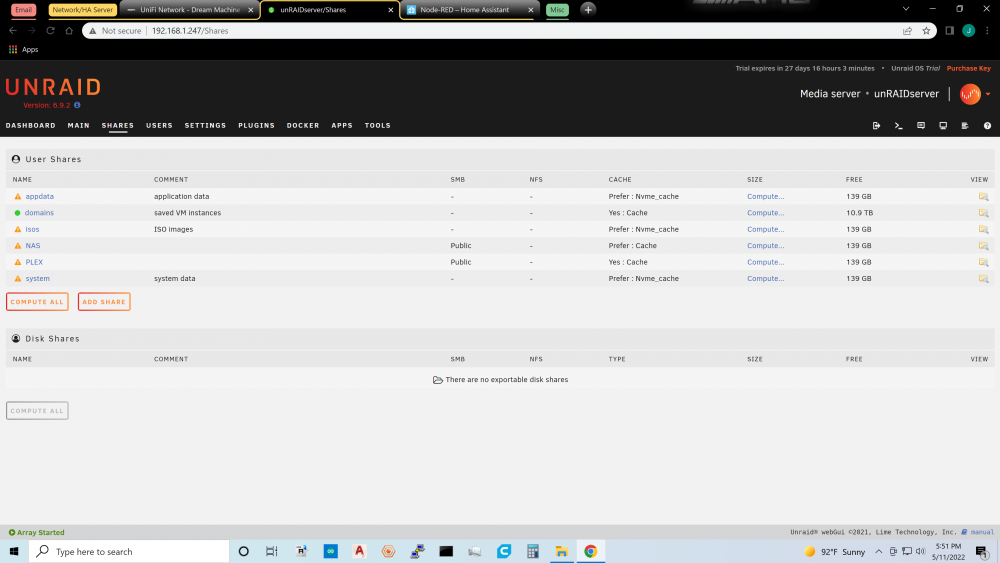This screenshot has width=1000, height=563.
Task: Open the appdata share settings
Action: (x=40, y=196)
